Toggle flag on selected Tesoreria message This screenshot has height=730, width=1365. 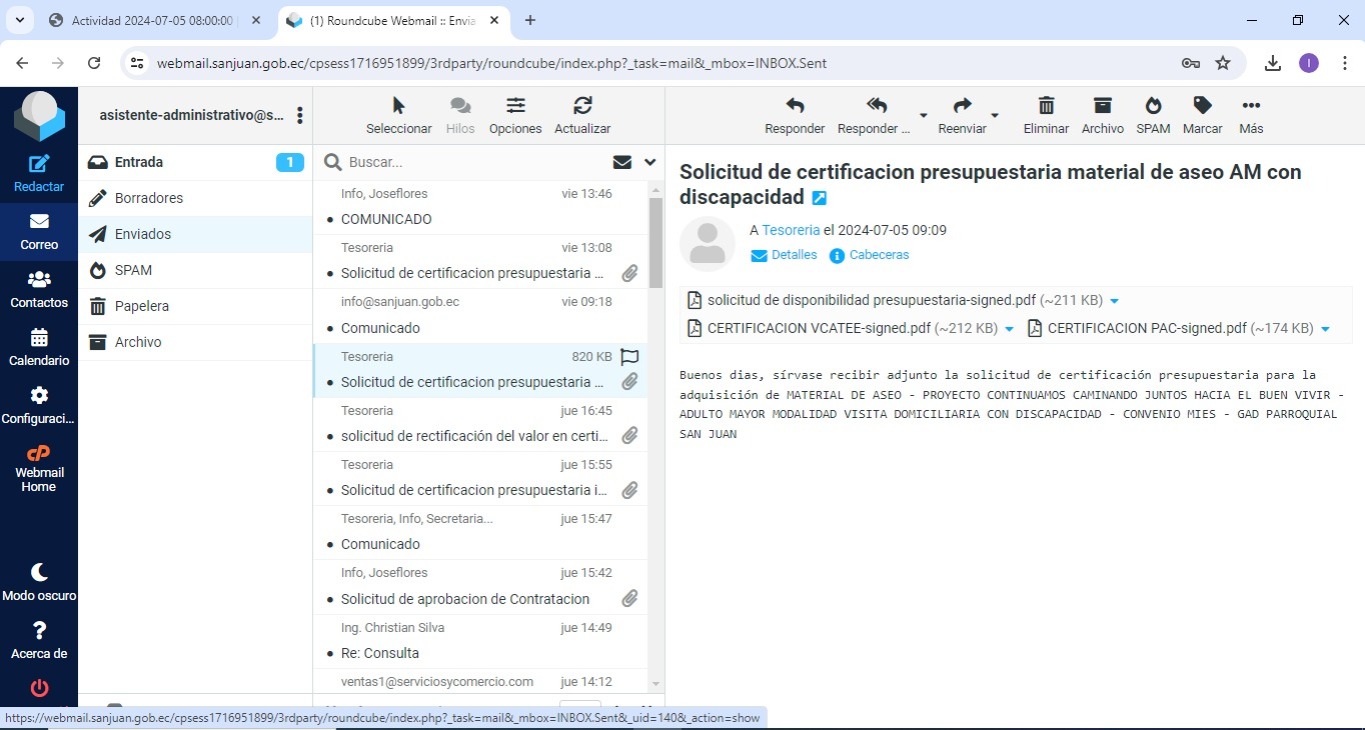629,356
